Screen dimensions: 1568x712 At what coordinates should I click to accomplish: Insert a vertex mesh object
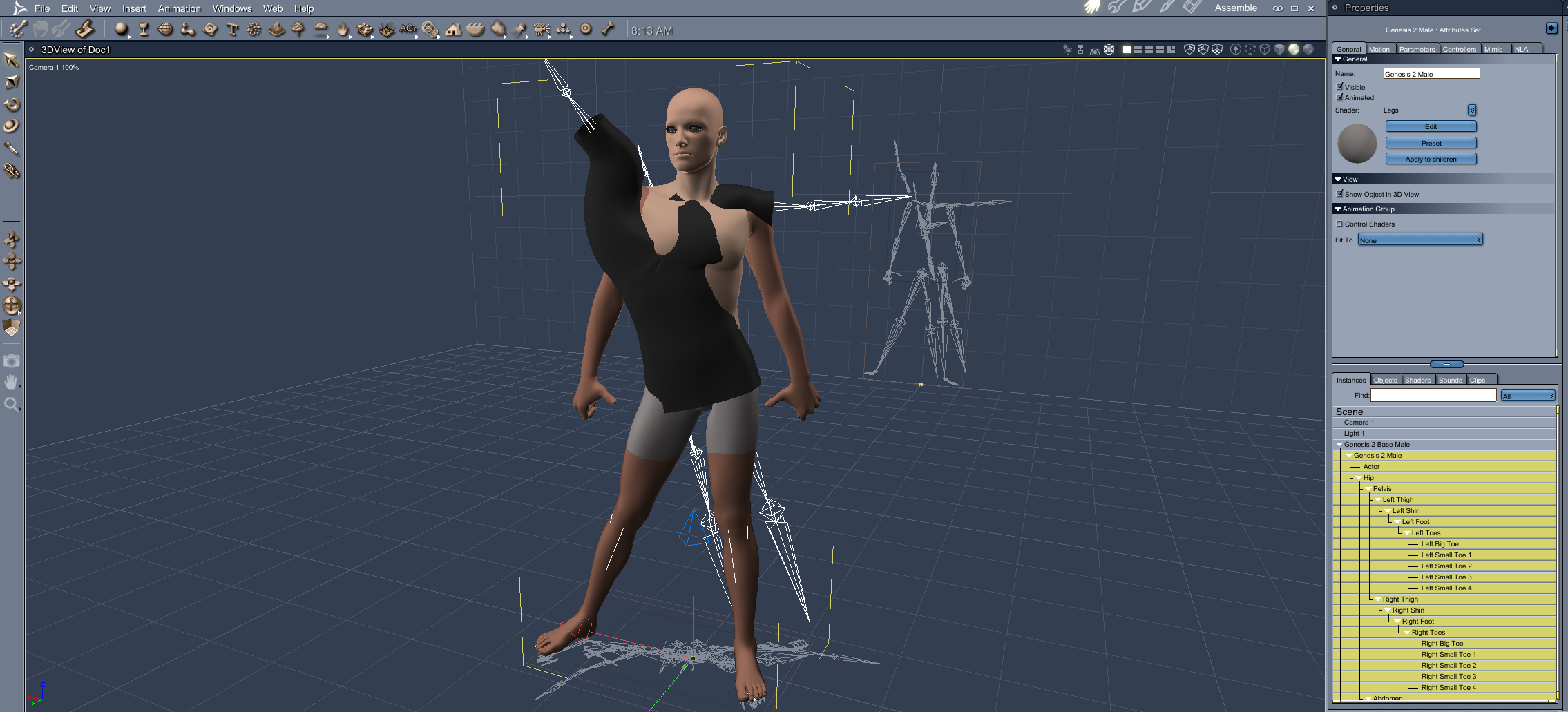tap(166, 29)
